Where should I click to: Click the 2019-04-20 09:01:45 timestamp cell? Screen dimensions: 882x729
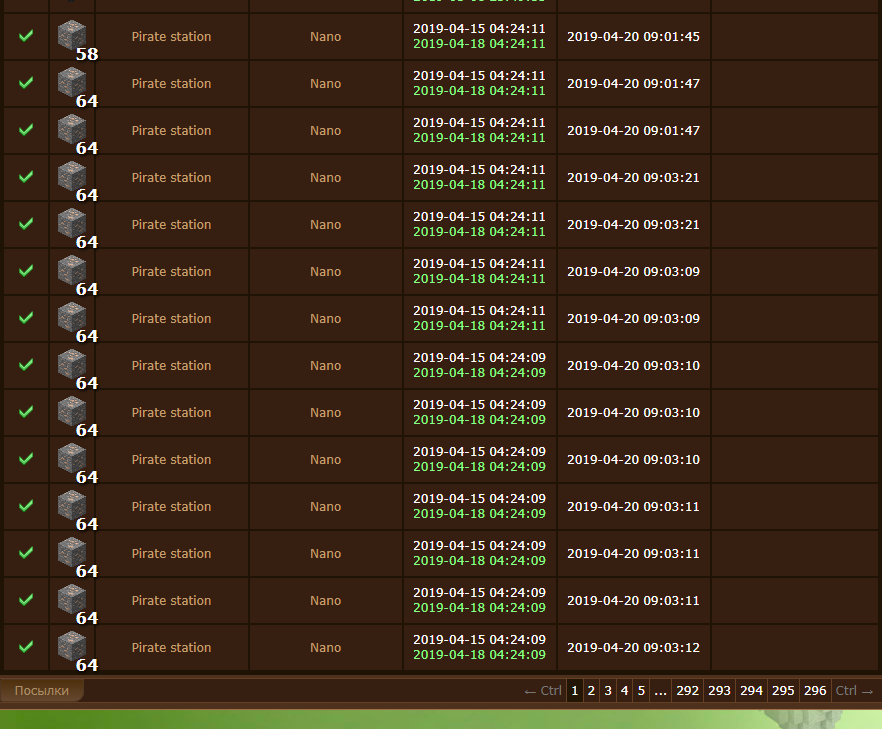coord(633,37)
